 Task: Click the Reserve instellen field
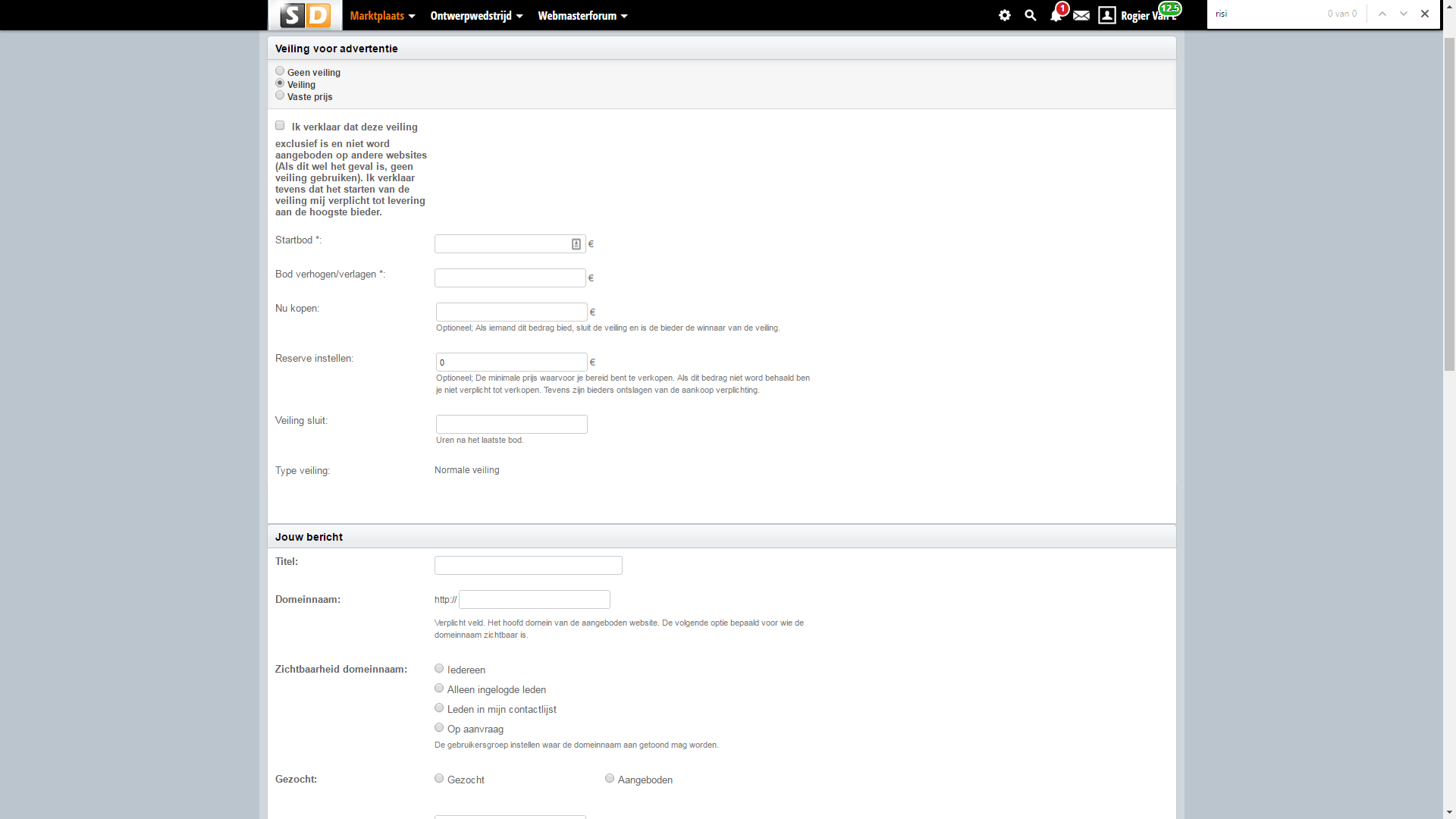pyautogui.click(x=511, y=362)
